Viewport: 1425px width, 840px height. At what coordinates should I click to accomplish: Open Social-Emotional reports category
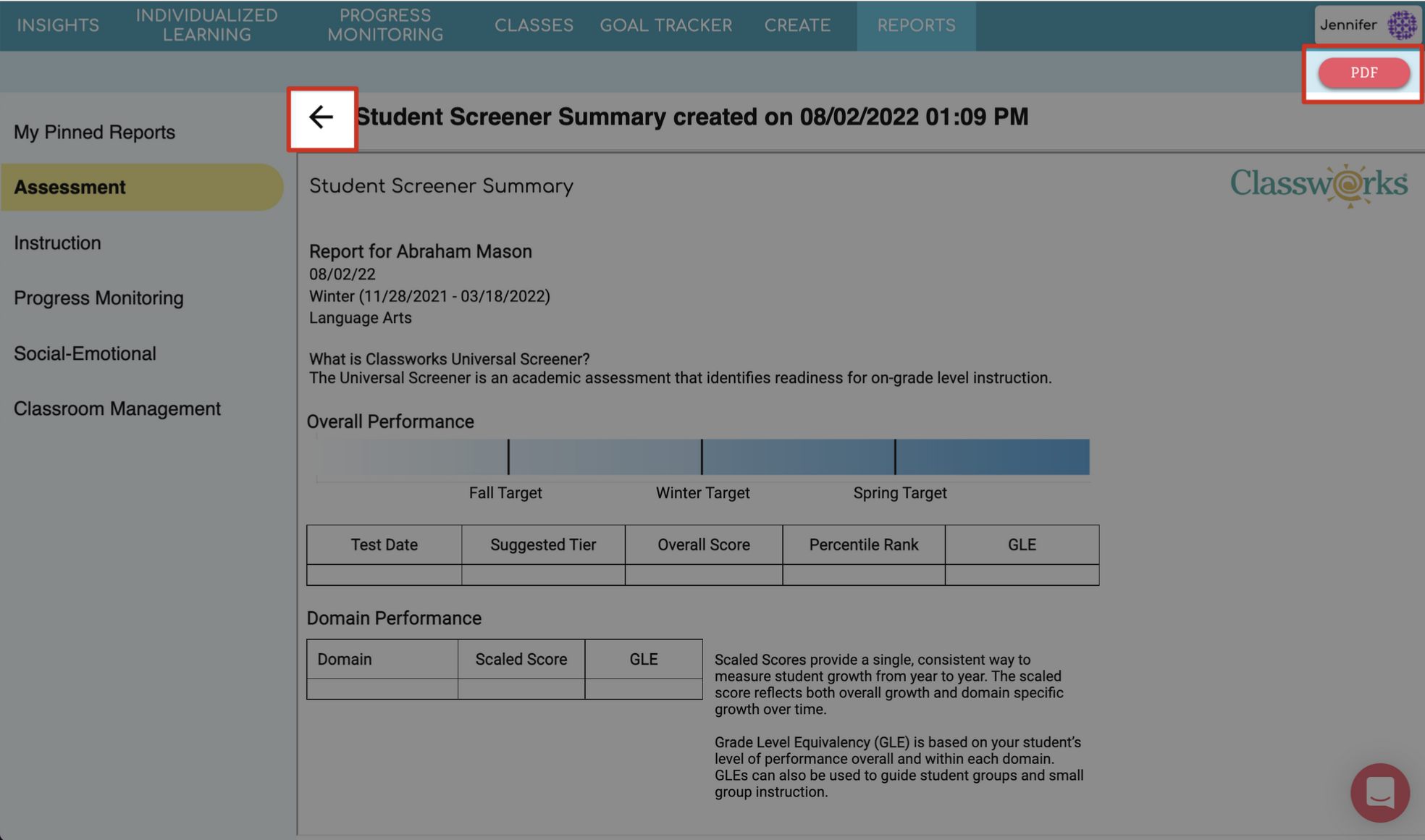pos(85,353)
